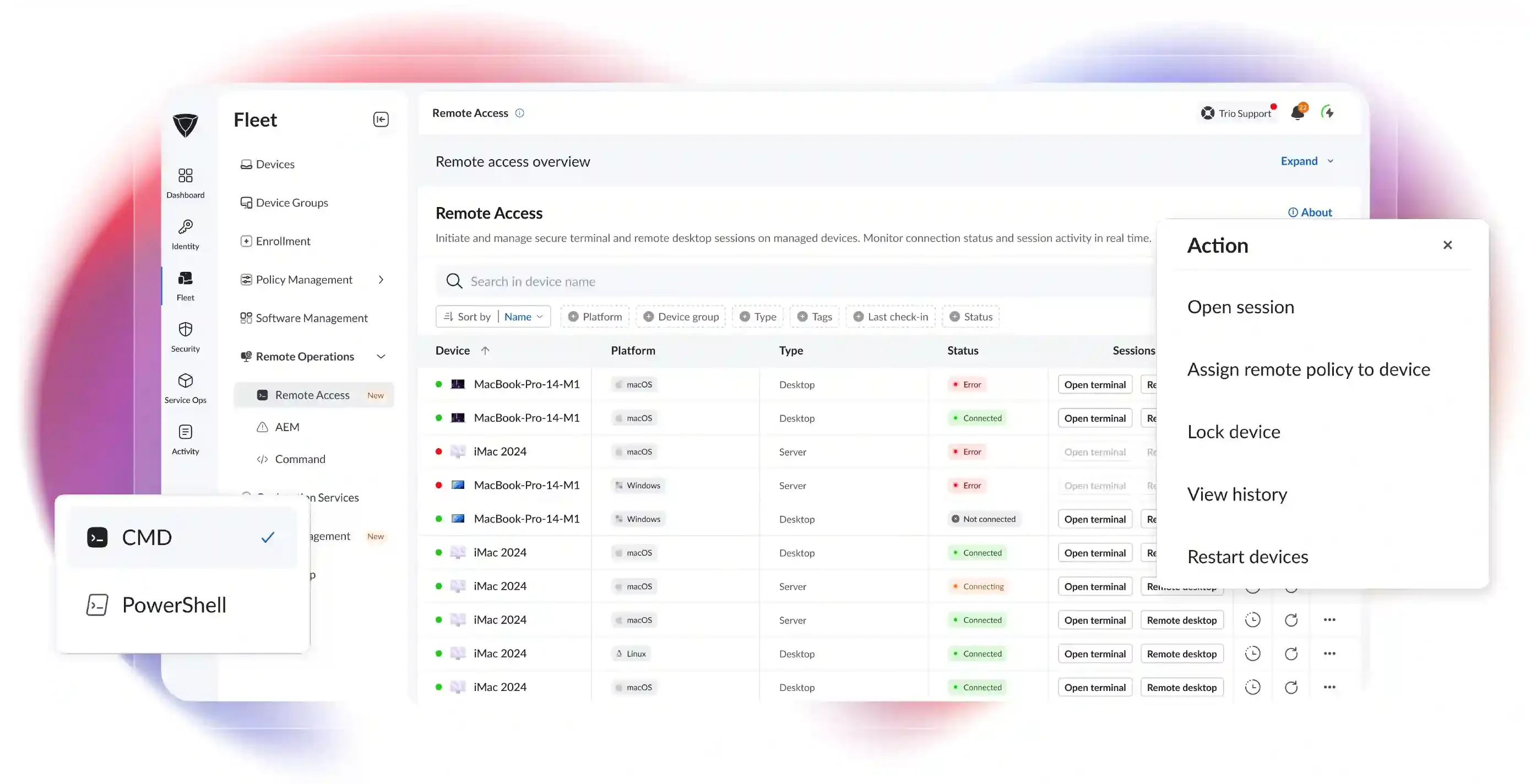Choose Assign remote policy to device
Viewport: 1531px width, 784px height.
(1309, 369)
